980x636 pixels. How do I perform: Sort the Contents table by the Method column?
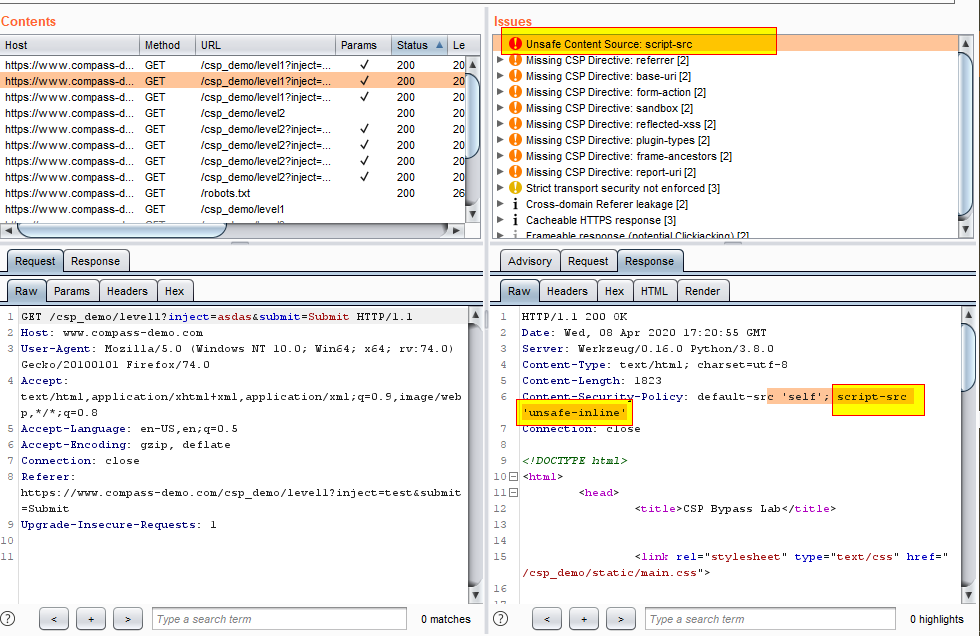coord(167,45)
